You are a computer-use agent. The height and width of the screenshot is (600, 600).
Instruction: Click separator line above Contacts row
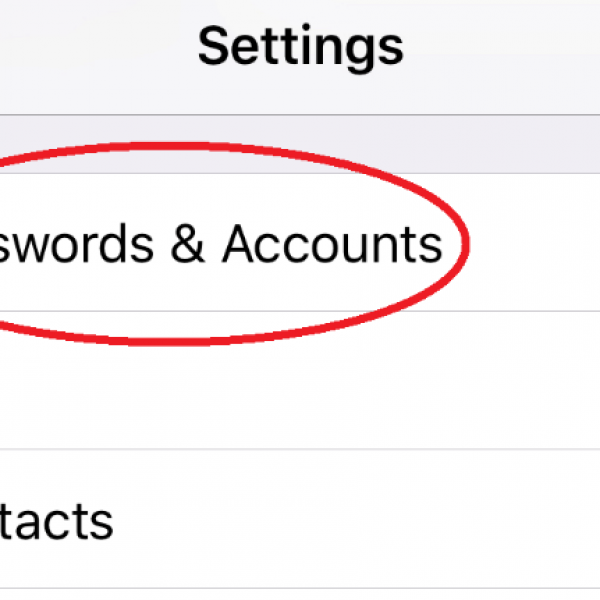(x=300, y=450)
